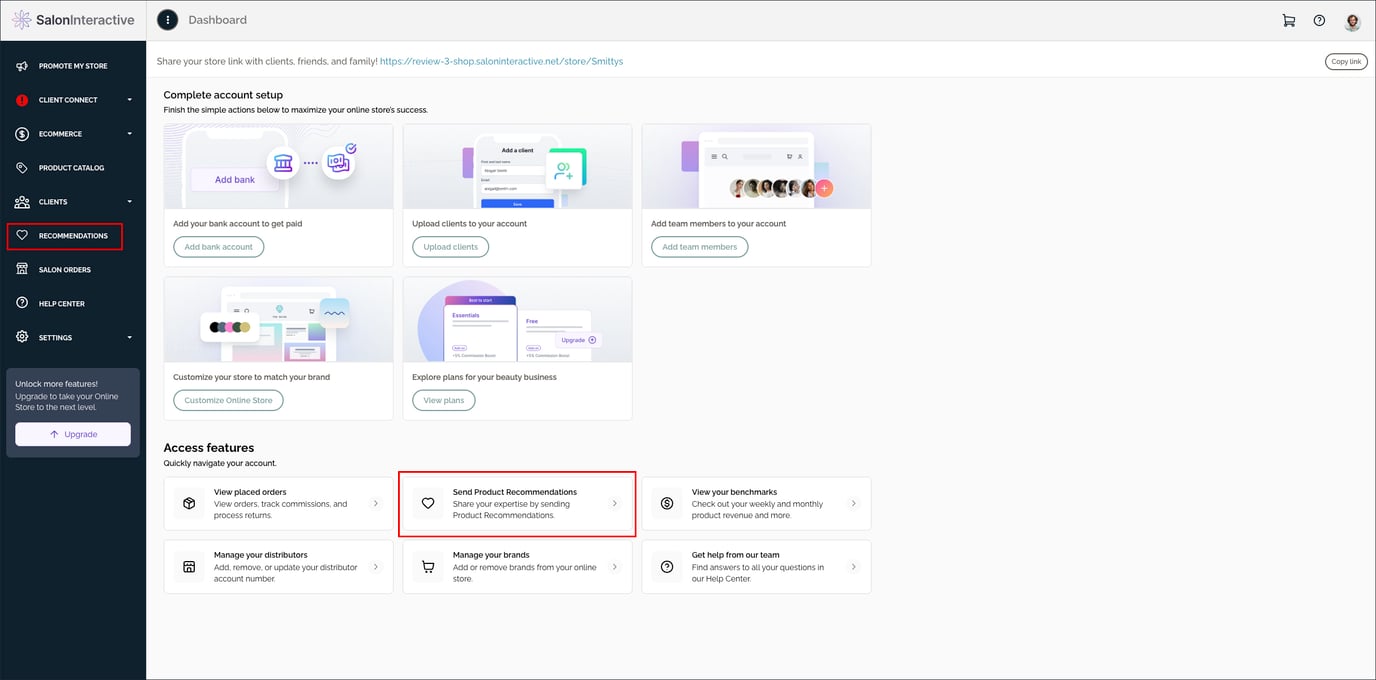Click the Add bank account button

(218, 245)
